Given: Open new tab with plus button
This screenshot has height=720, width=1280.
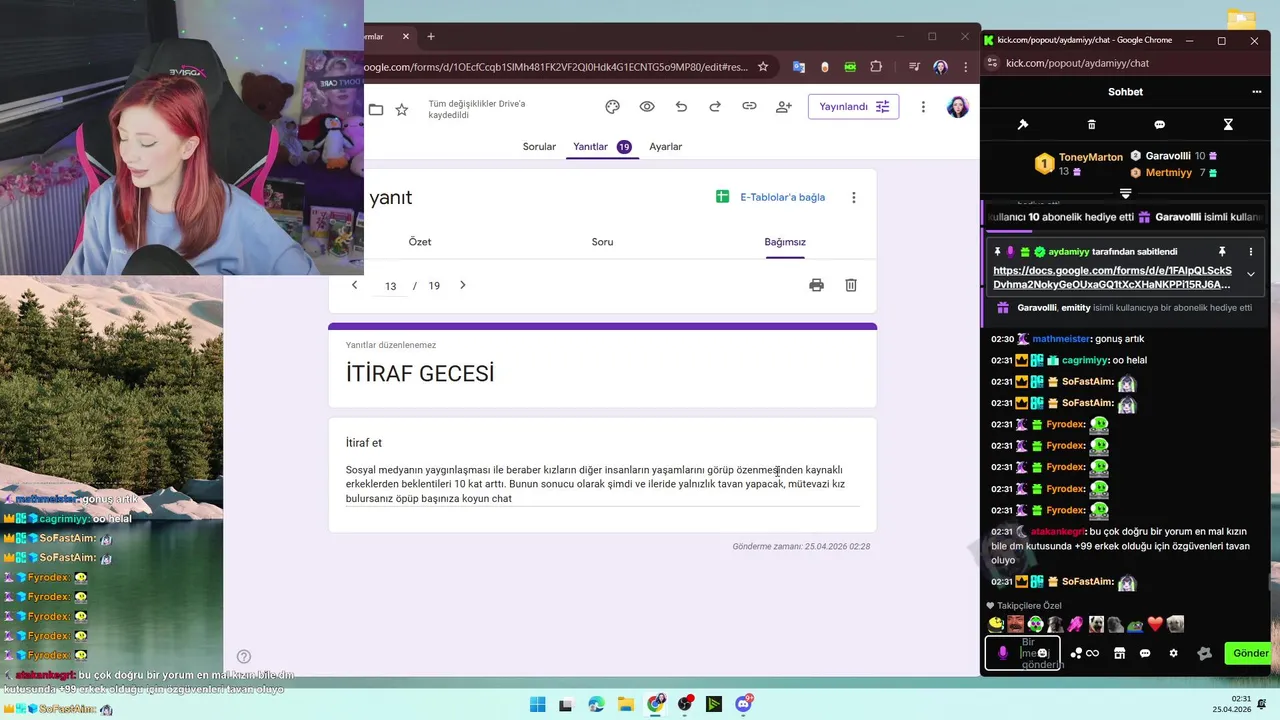Looking at the screenshot, I should pos(431,37).
